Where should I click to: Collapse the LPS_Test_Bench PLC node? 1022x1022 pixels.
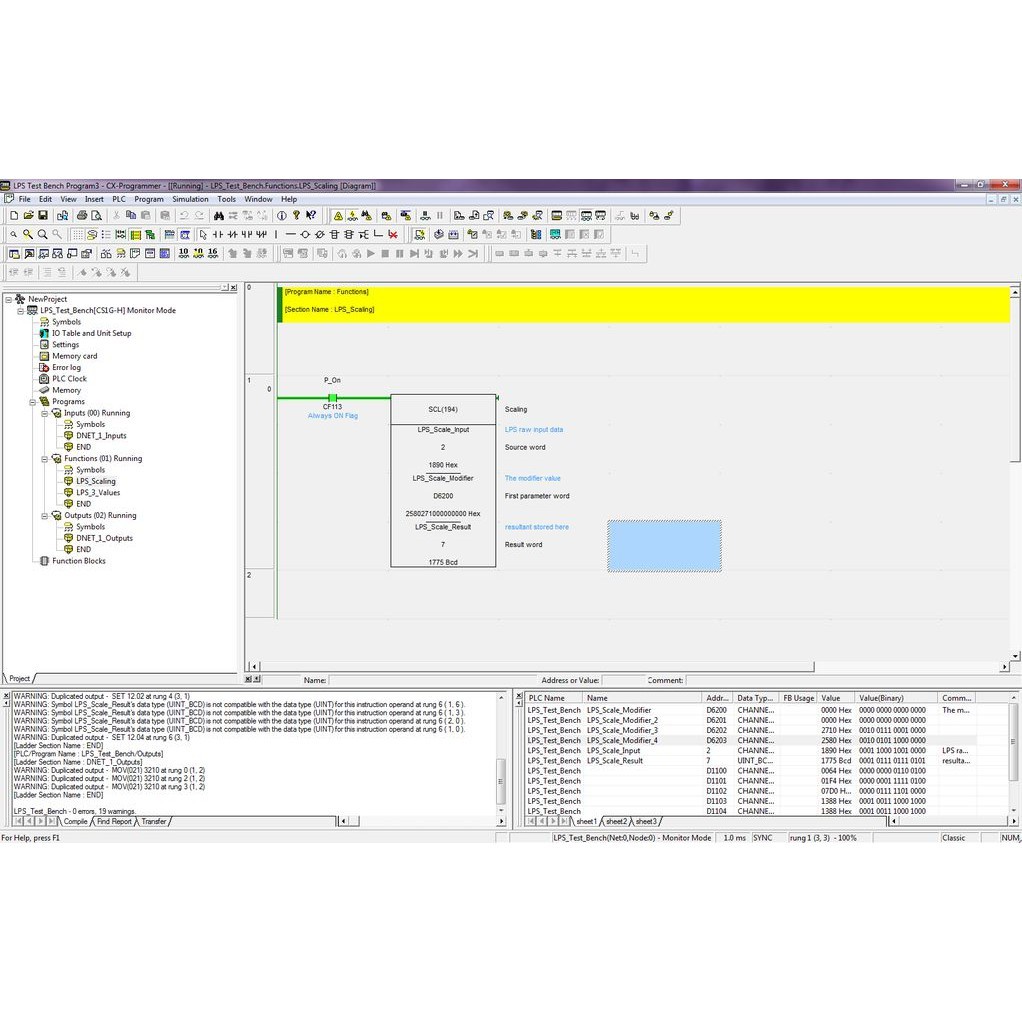point(20,311)
